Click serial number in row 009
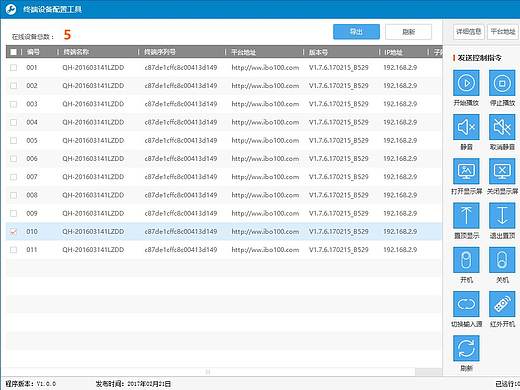The image size is (520, 390). point(181,213)
